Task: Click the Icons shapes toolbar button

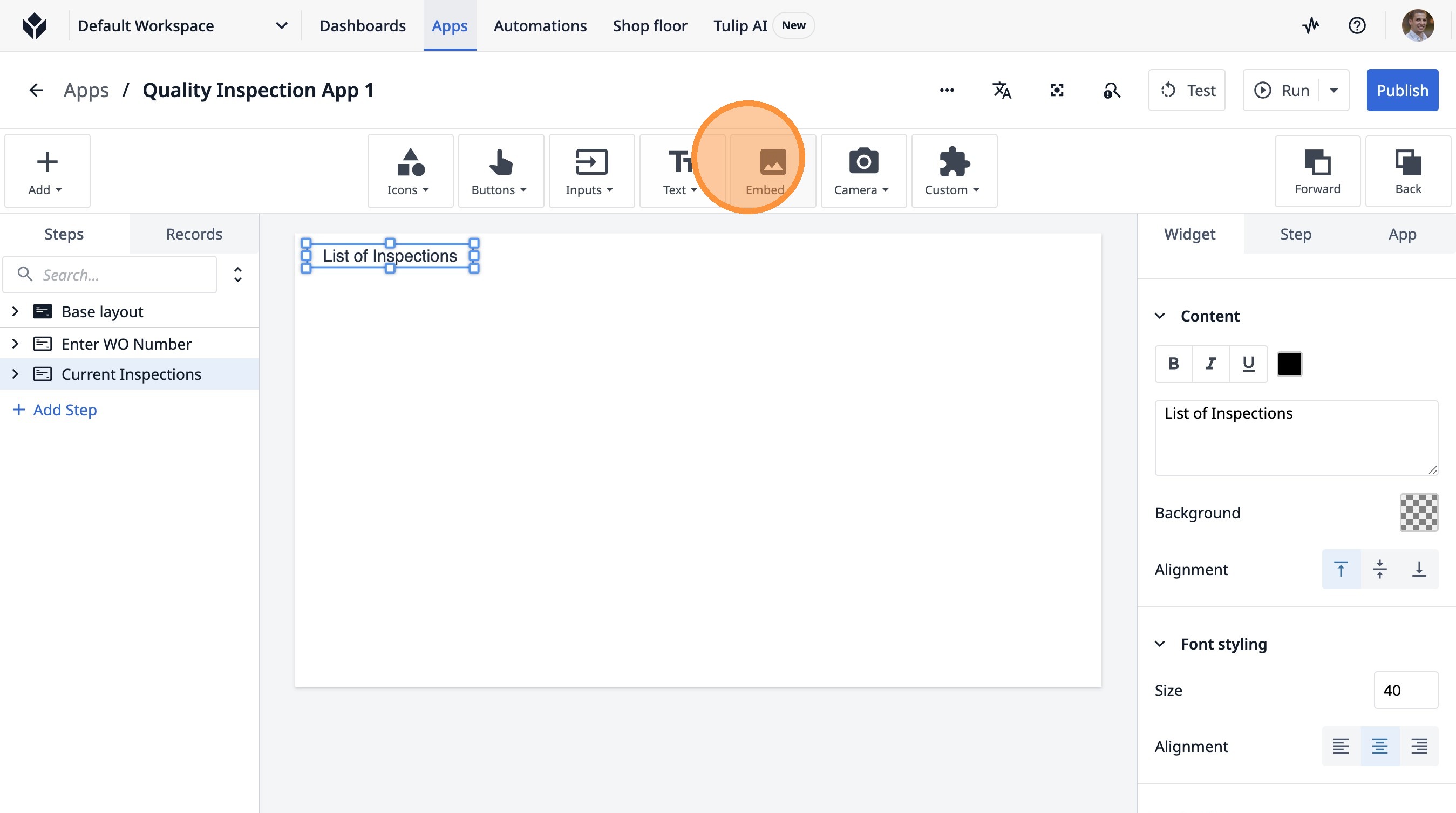Action: pyautogui.click(x=410, y=170)
